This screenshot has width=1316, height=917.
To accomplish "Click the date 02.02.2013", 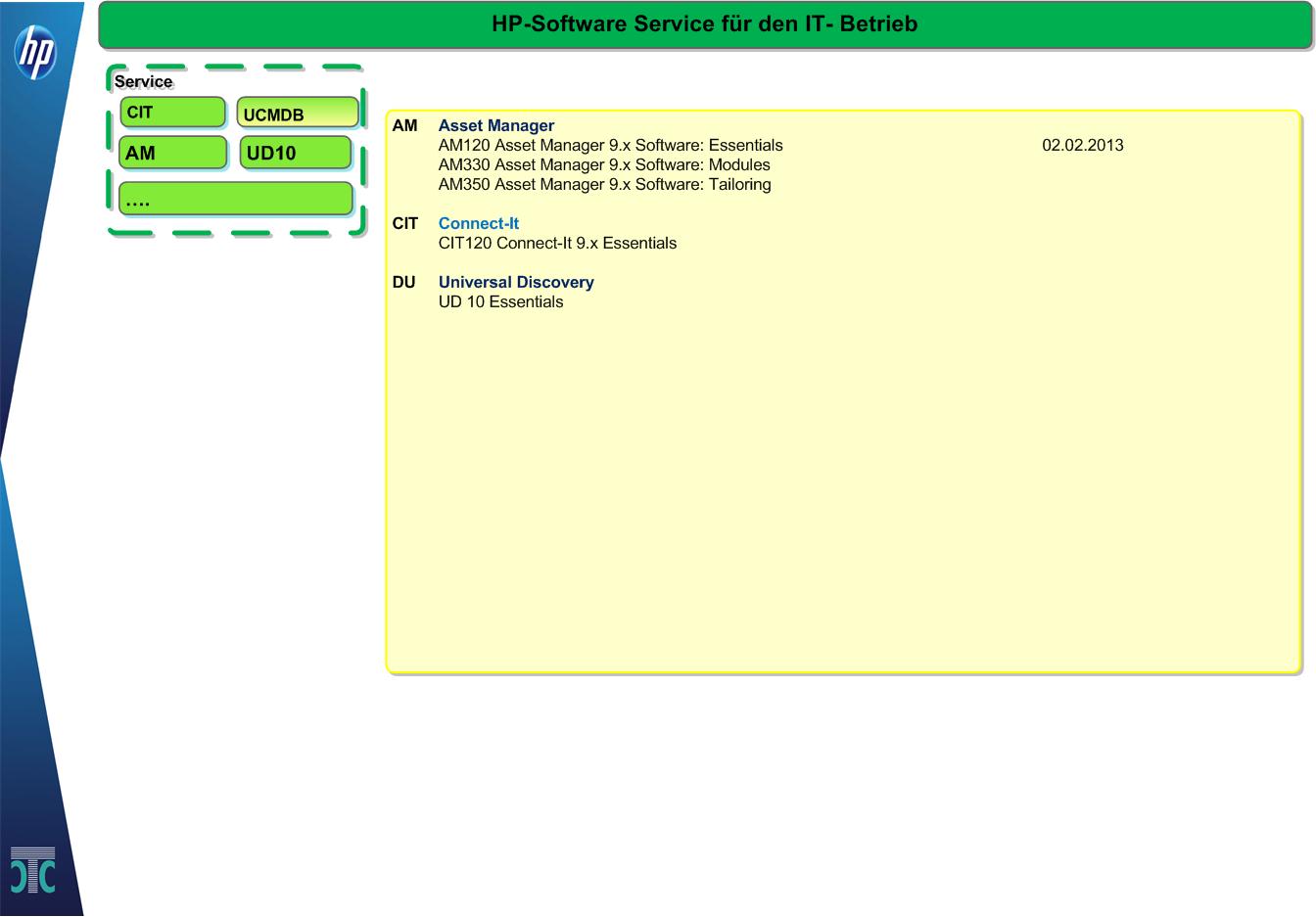I will tap(1083, 145).
